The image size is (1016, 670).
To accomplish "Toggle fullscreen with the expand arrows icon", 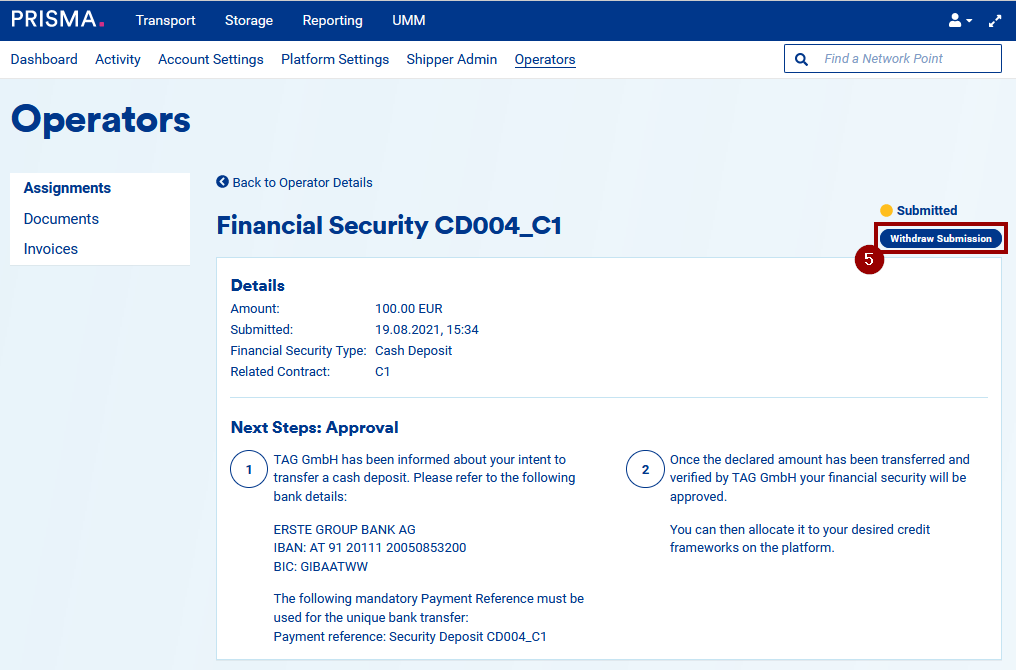I will [994, 20].
